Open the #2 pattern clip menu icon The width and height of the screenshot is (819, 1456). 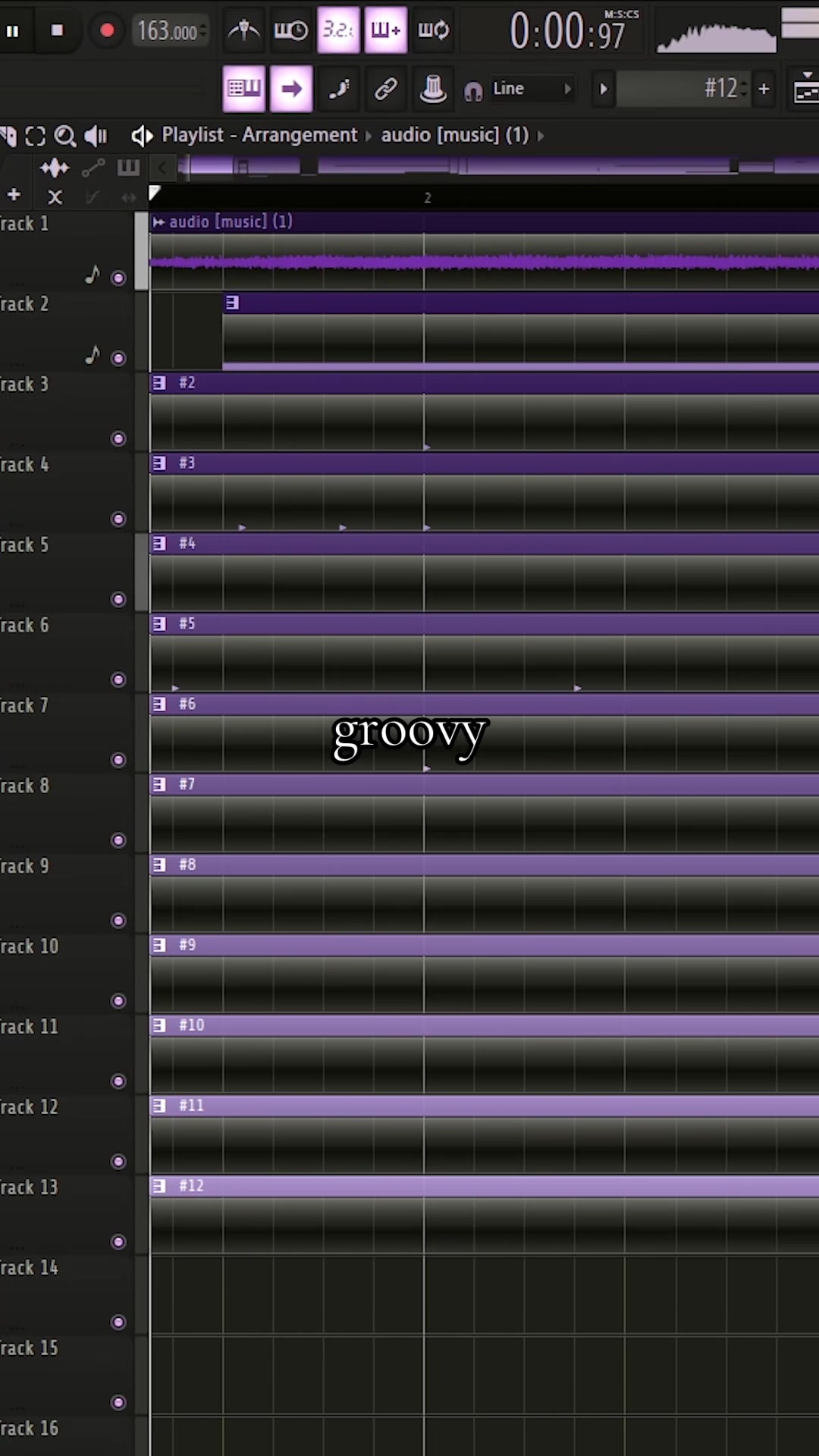159,383
